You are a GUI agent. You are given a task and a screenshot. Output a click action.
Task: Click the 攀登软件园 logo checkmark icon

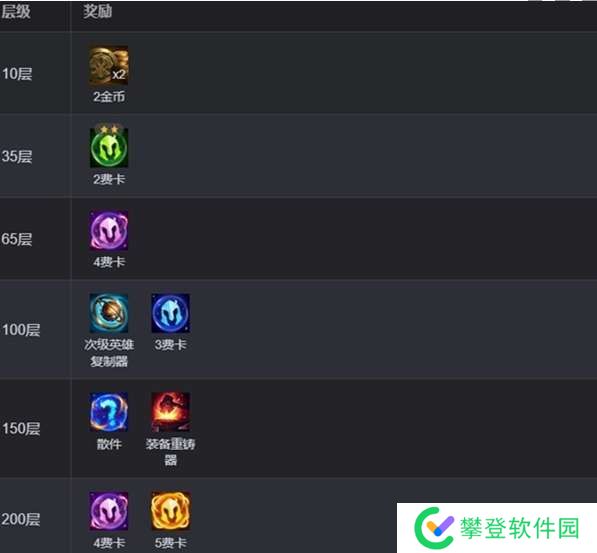coord(434,528)
